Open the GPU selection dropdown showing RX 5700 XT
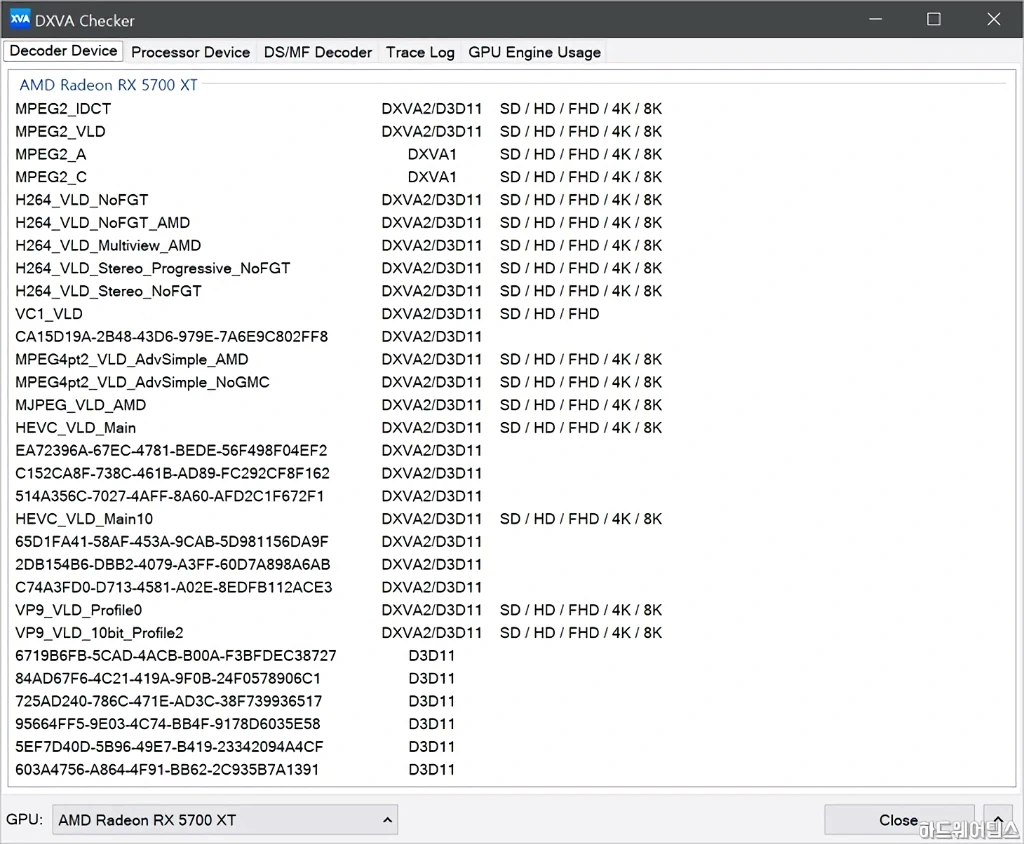Viewport: 1024px width, 844px height. pyautogui.click(x=225, y=820)
